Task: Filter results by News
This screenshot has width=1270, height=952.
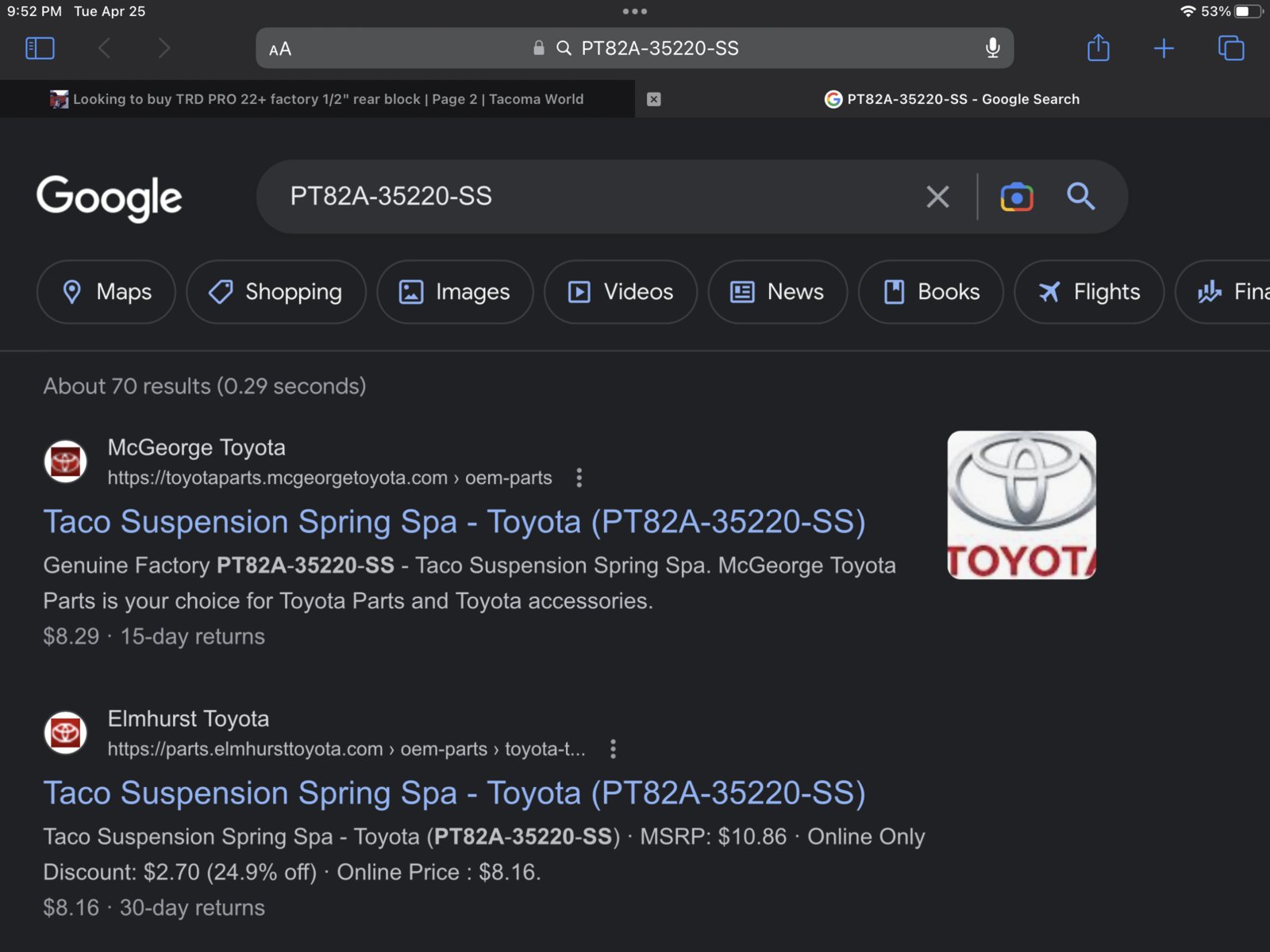Action: [778, 292]
